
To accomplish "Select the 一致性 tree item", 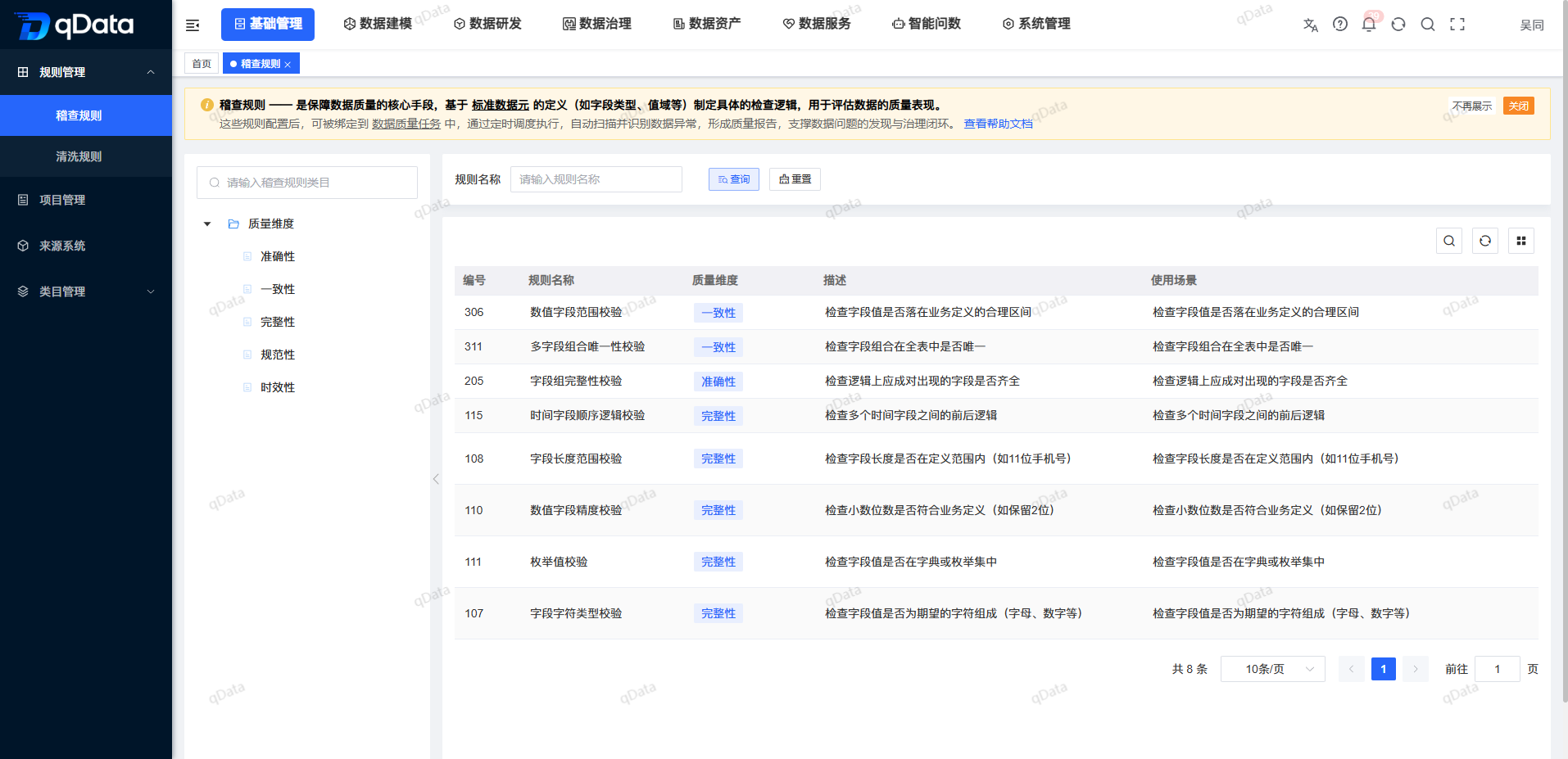I will click(x=278, y=289).
